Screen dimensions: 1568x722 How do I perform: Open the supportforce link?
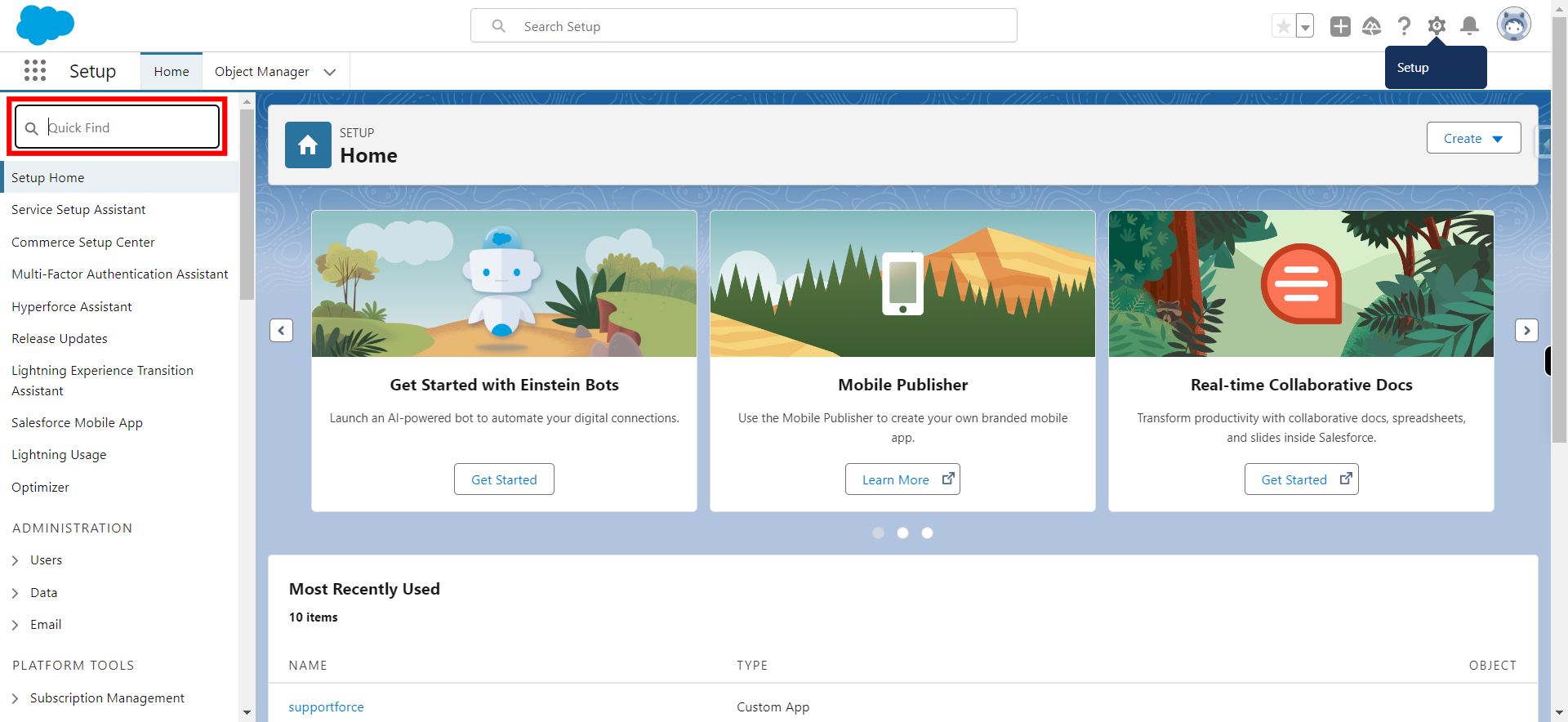click(x=326, y=707)
